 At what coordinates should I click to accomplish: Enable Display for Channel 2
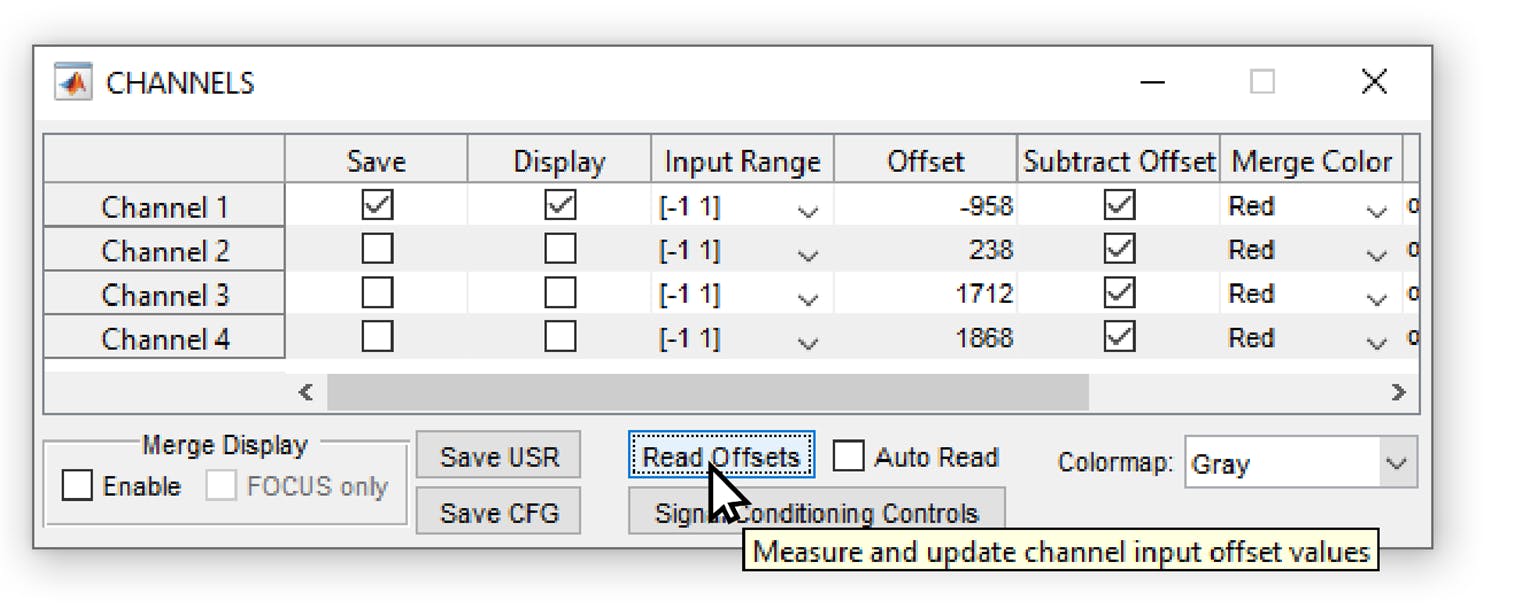(560, 249)
